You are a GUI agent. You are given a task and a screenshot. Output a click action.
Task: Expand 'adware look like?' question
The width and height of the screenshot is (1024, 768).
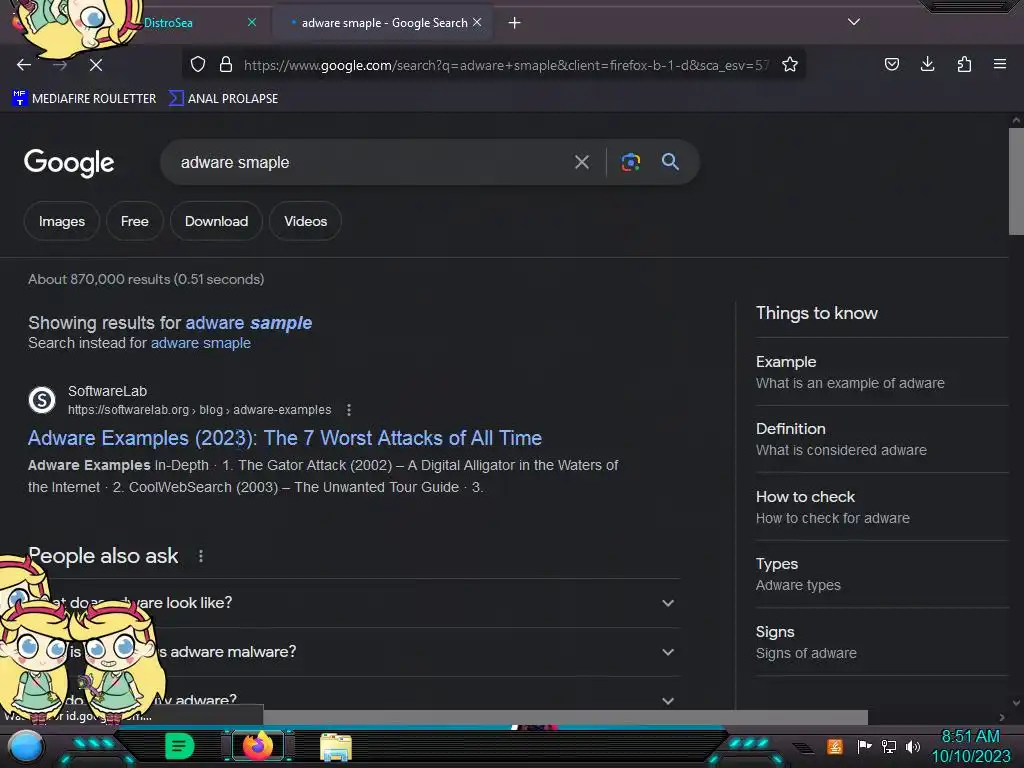point(354,603)
